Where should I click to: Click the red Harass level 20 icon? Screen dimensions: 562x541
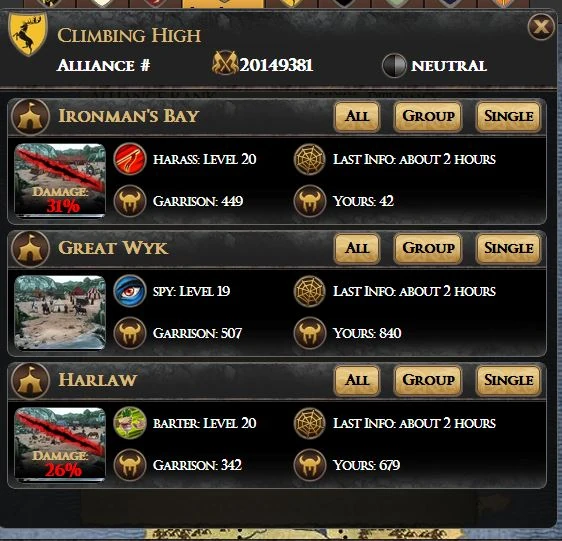pos(130,159)
